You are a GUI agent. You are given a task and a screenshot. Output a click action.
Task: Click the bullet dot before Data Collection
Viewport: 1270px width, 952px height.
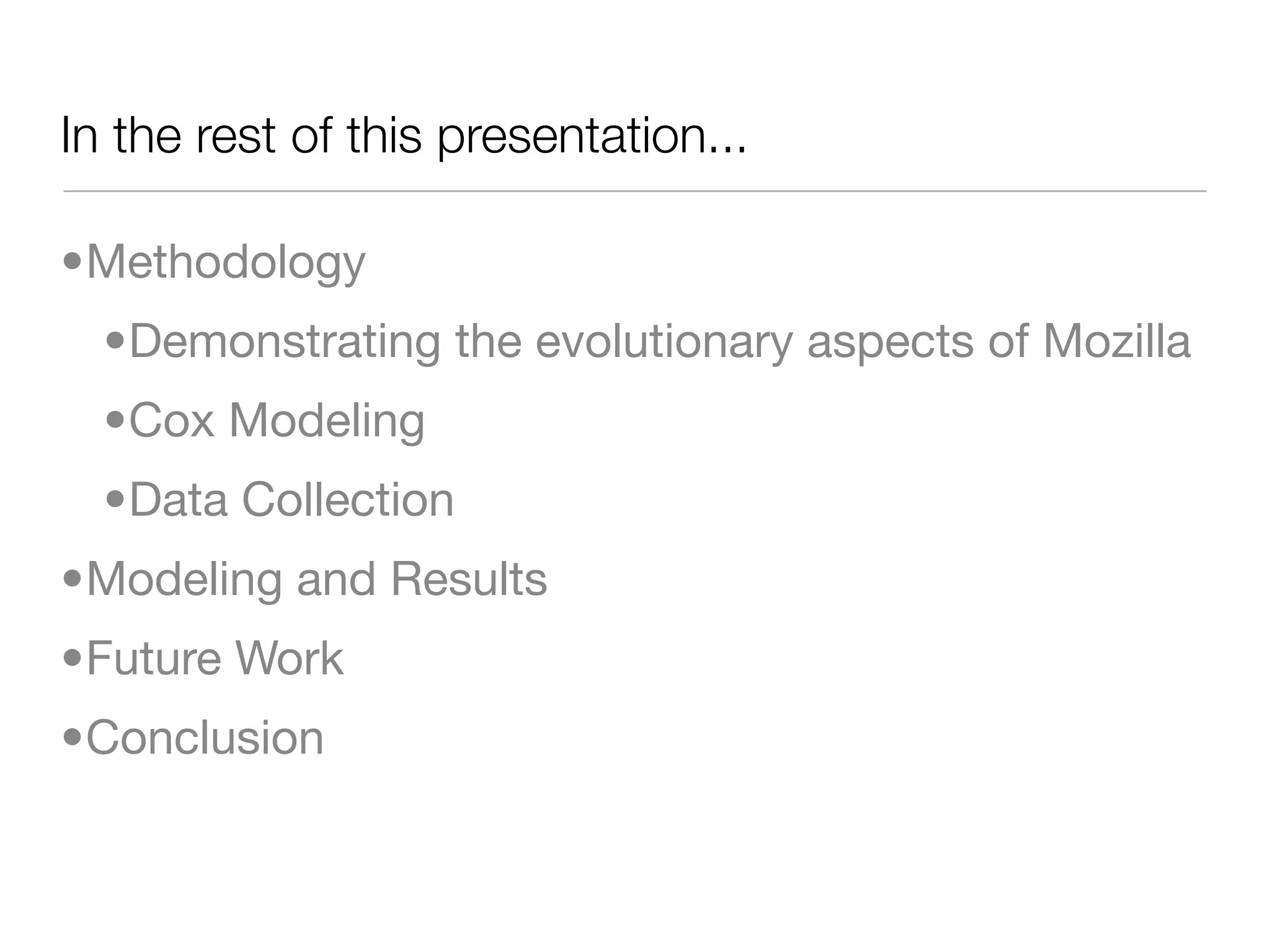115,499
